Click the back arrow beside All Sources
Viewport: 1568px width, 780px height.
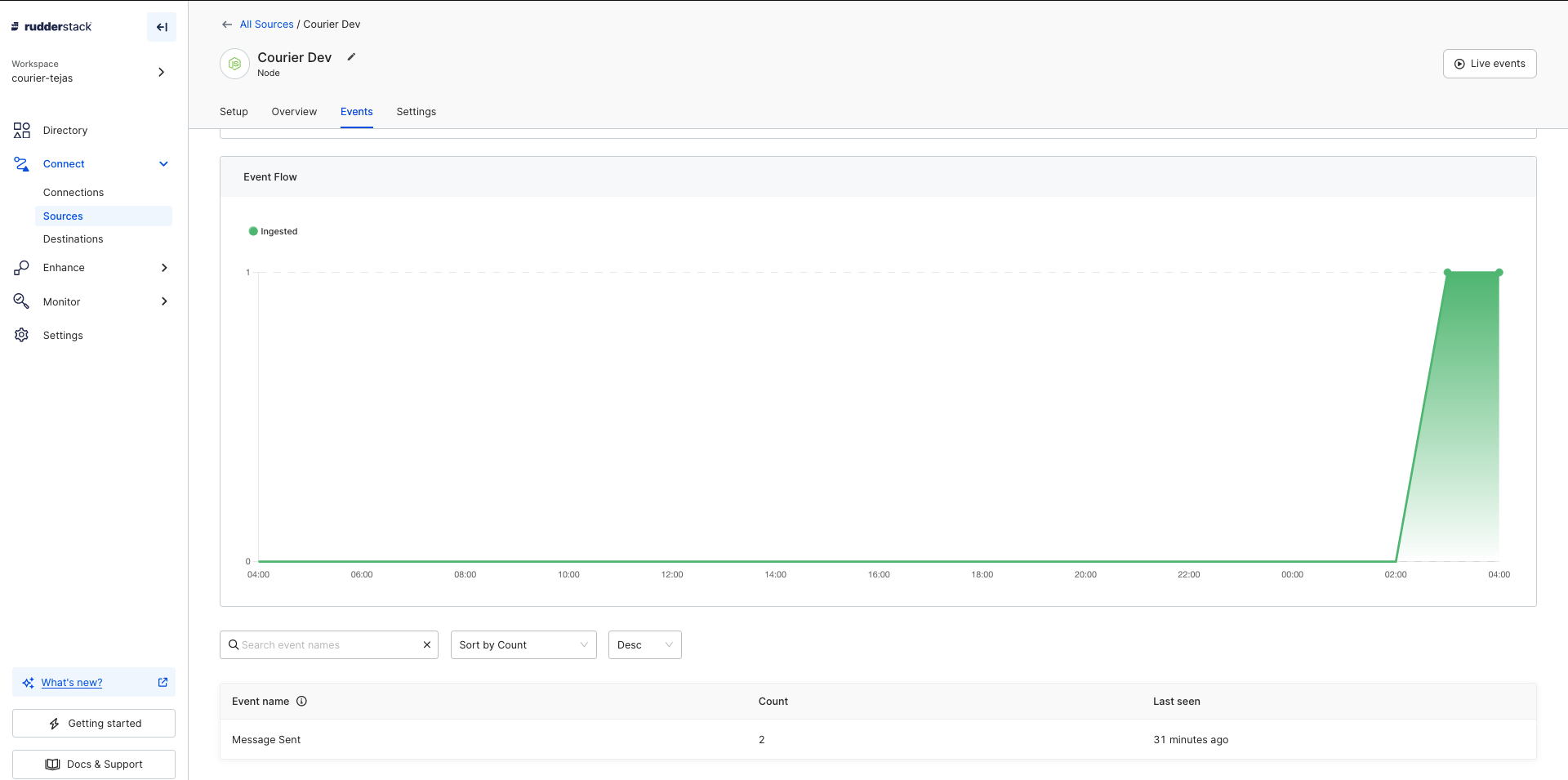point(227,25)
